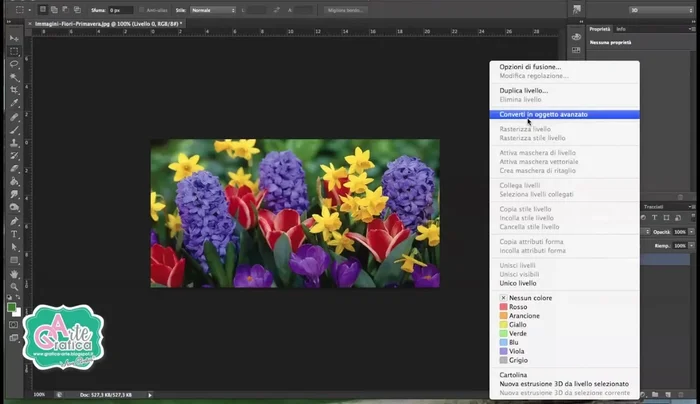Select the Move tool

[14, 37]
